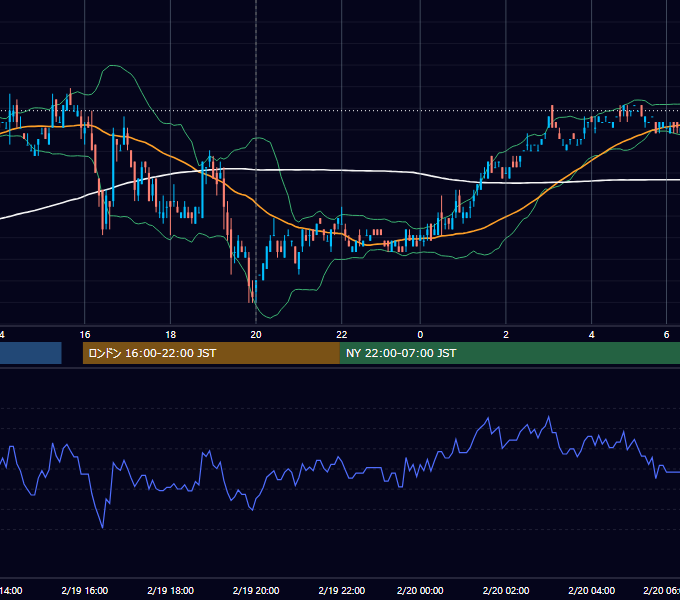
Task: Click the 16 hour label on price chart axis
Action: 85,335
